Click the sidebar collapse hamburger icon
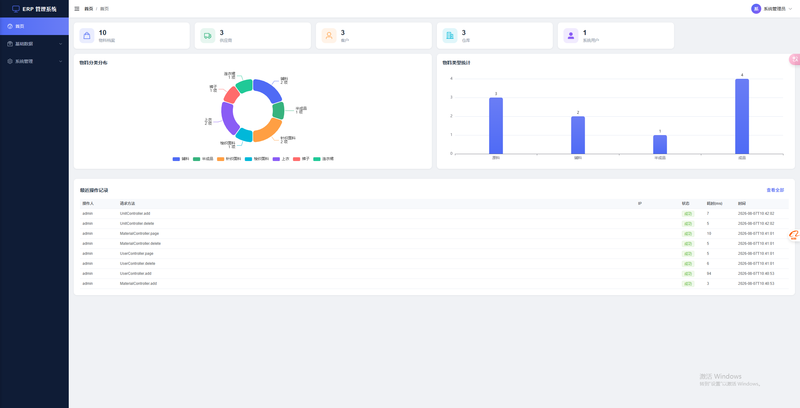Image resolution: width=800 pixels, height=408 pixels. [77, 9]
